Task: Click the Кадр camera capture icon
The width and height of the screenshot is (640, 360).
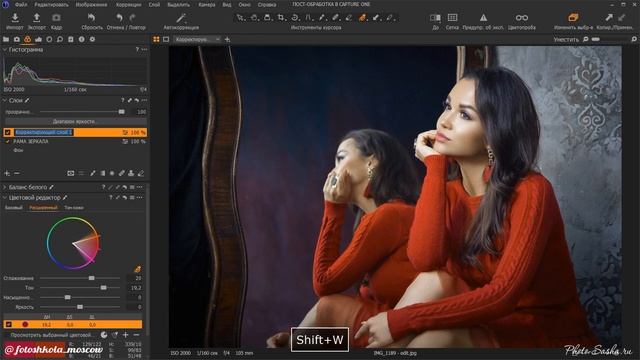Action: [56, 18]
